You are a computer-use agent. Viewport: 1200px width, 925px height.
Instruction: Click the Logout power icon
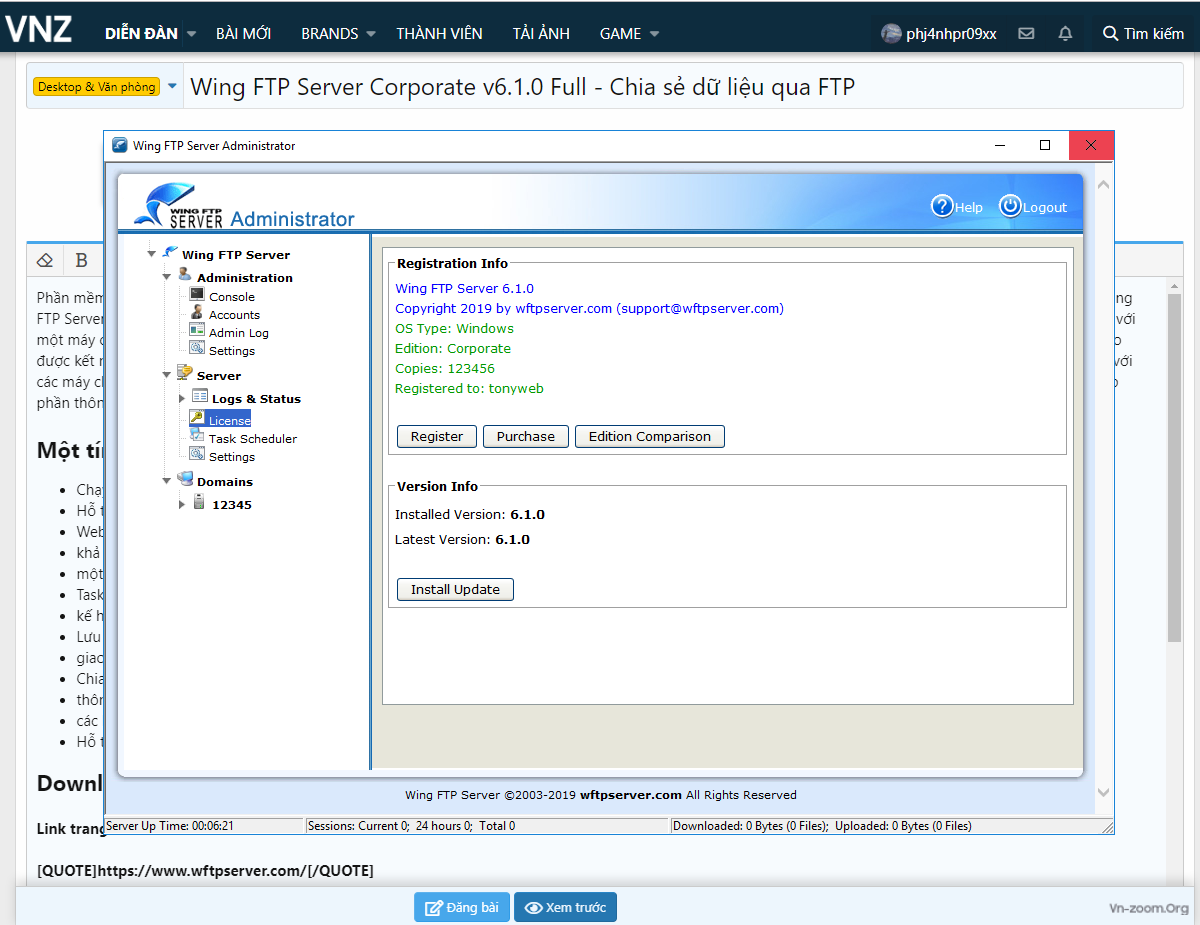point(1010,206)
